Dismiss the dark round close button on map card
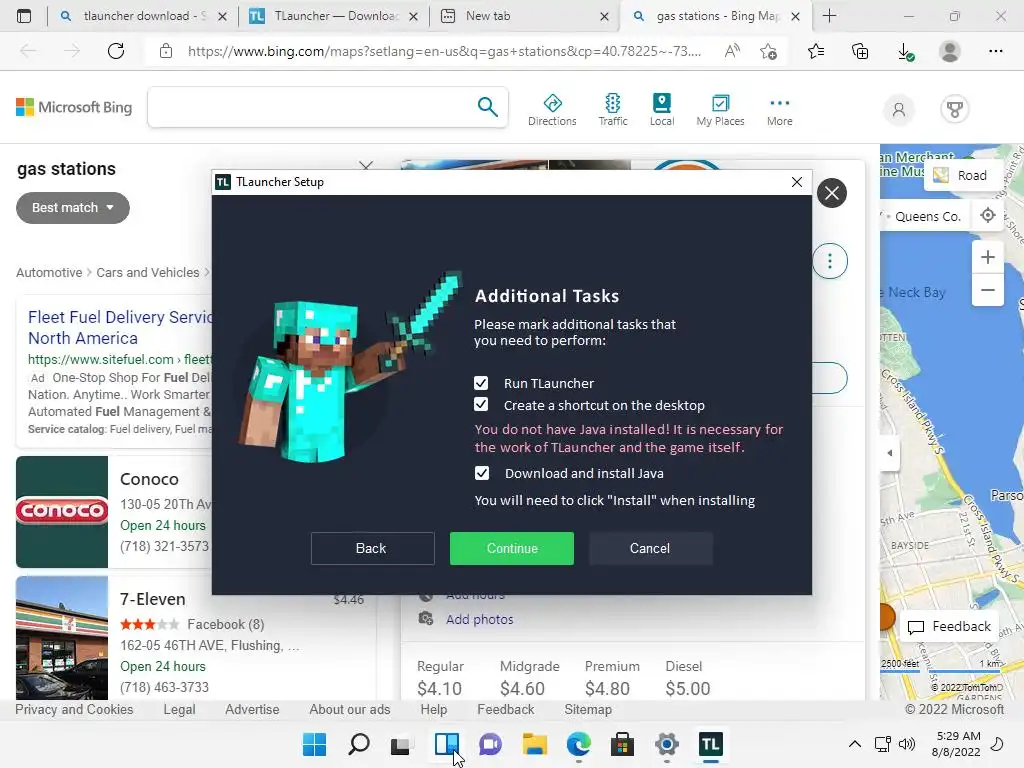 pyautogui.click(x=832, y=193)
